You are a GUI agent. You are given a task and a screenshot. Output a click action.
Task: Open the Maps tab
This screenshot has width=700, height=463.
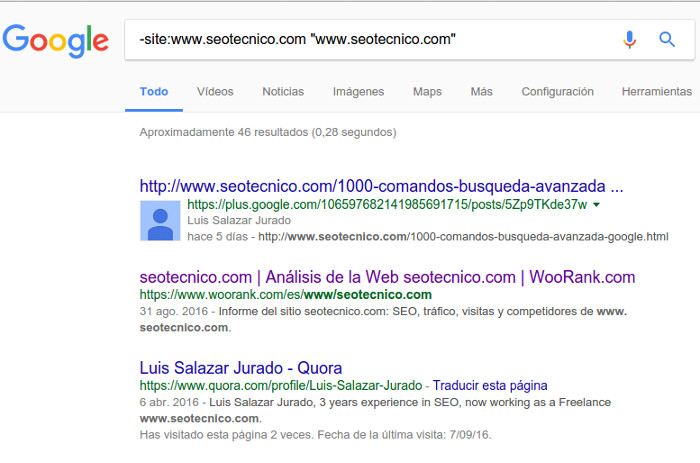tap(427, 92)
